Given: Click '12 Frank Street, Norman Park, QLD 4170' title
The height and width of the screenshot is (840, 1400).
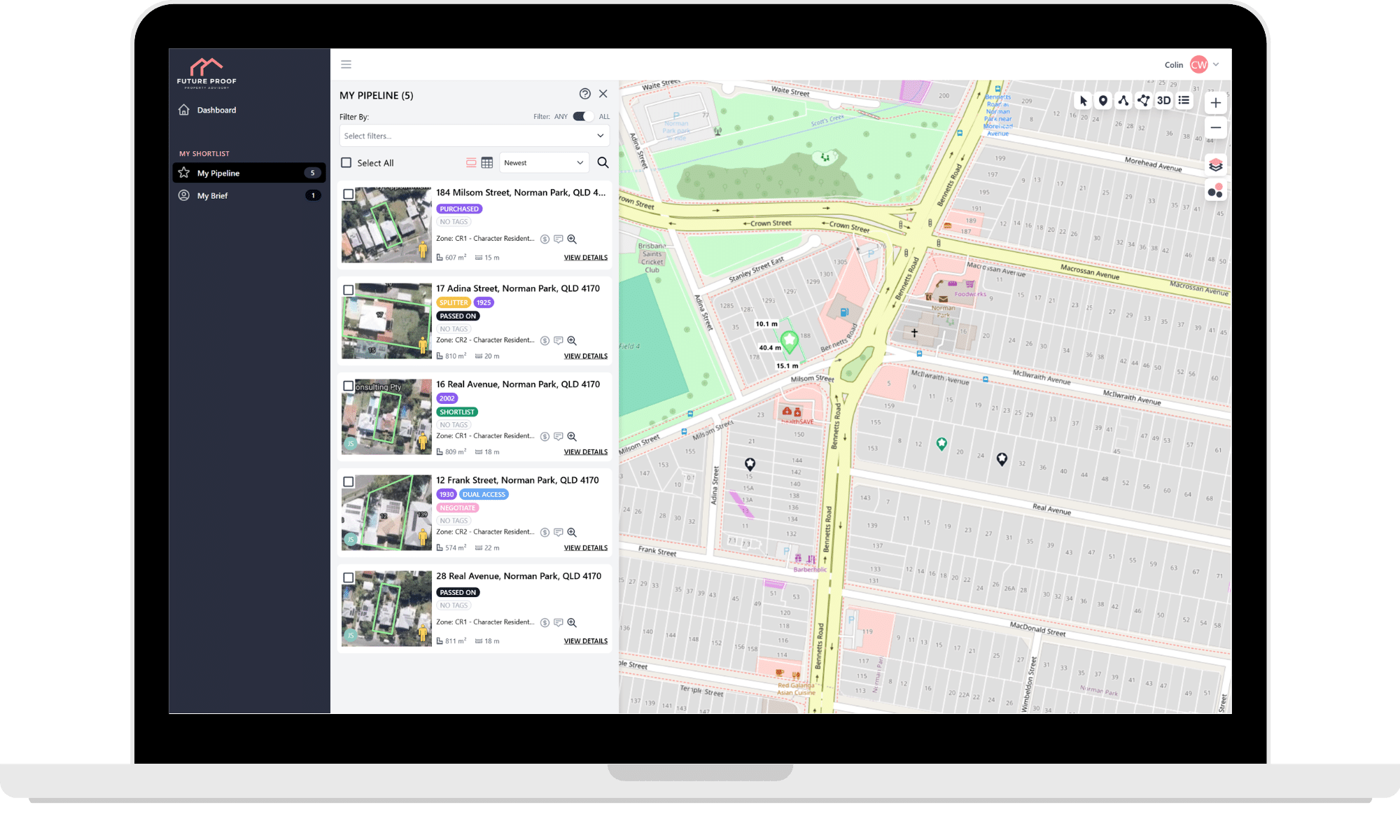Looking at the screenshot, I should point(517,480).
